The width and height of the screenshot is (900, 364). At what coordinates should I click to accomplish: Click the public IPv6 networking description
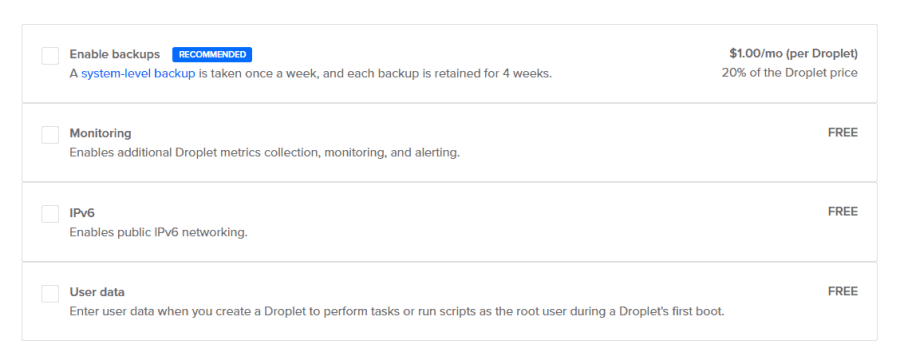pyautogui.click(x=158, y=233)
